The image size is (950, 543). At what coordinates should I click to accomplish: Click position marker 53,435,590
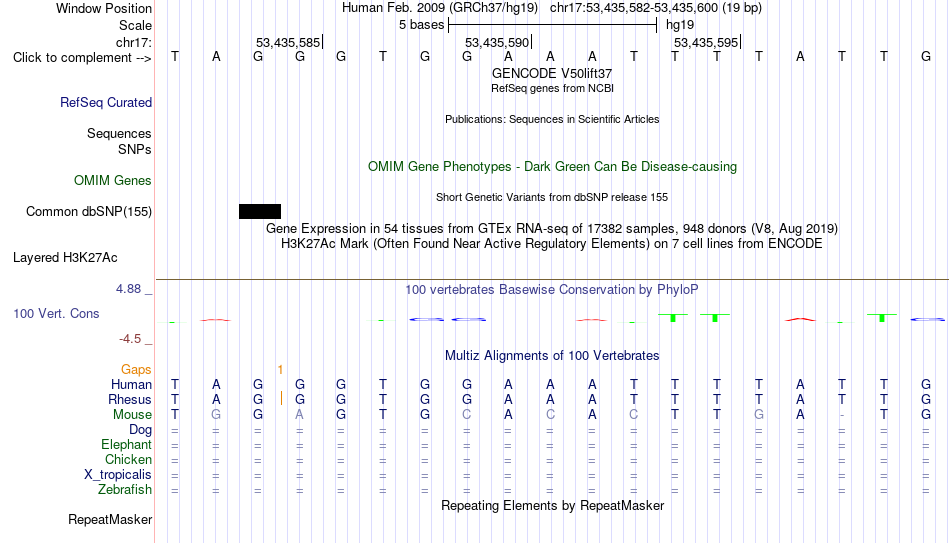[497, 42]
